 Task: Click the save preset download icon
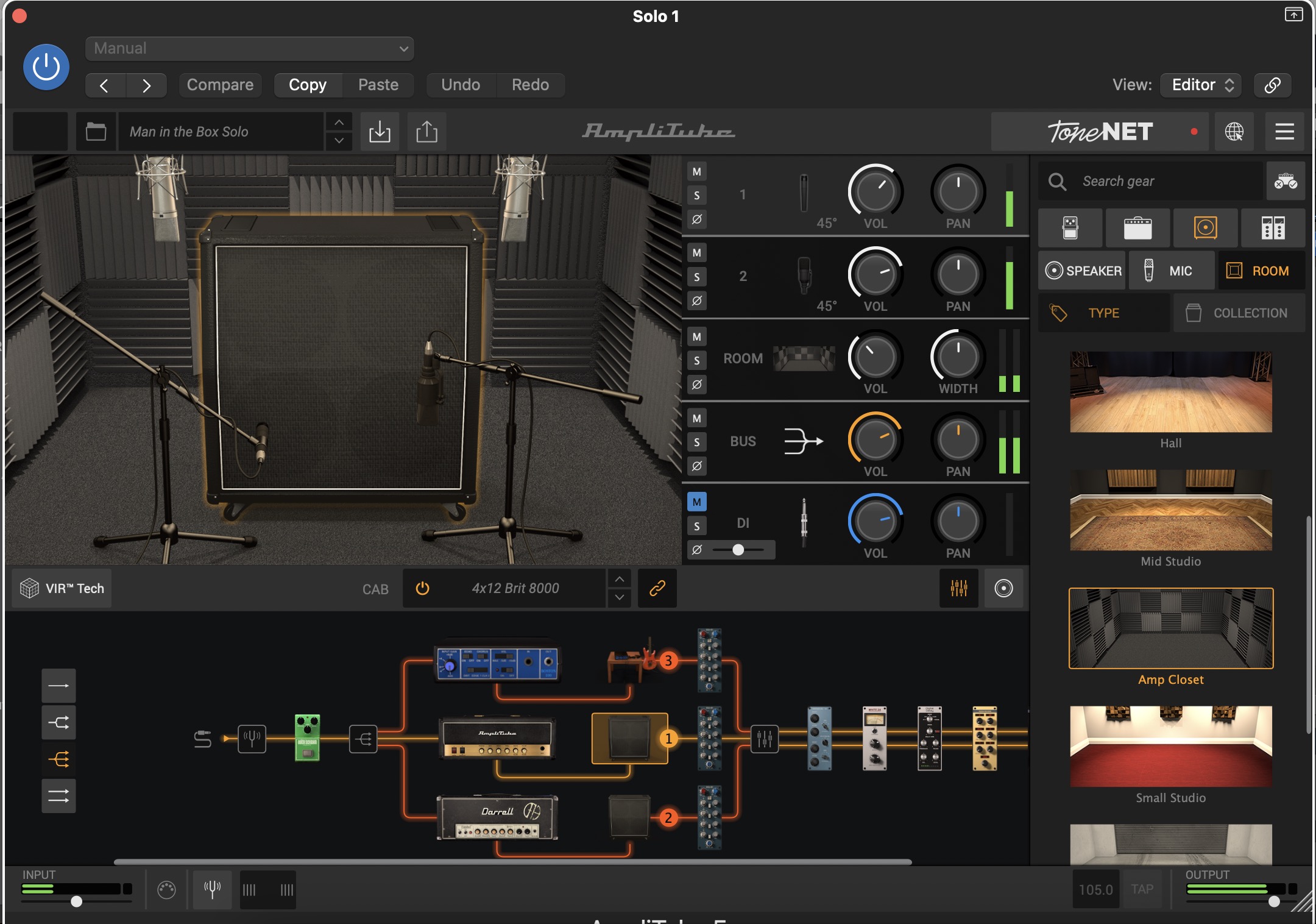coord(380,132)
